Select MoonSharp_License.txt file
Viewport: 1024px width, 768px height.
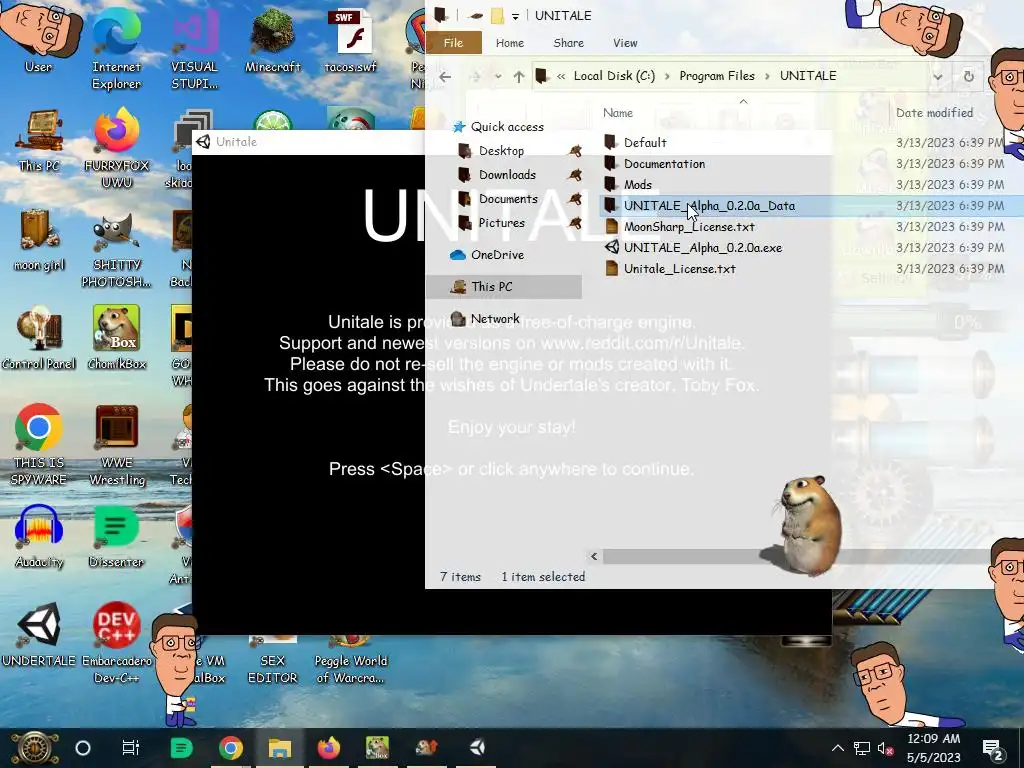pyautogui.click(x=689, y=227)
